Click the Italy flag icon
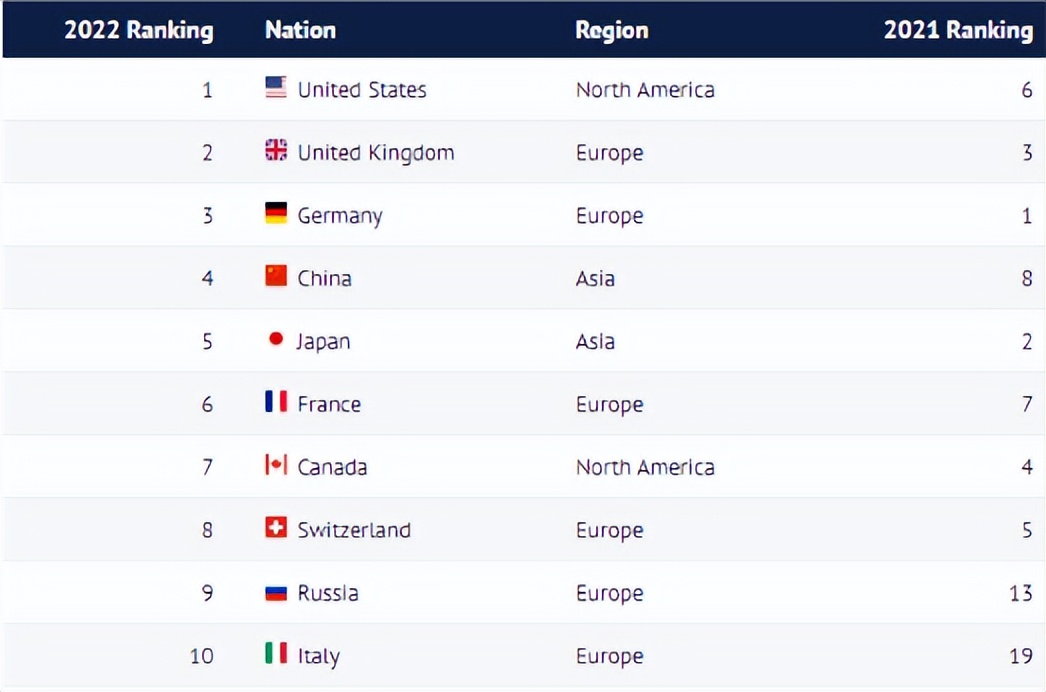The image size is (1046, 692). [276, 654]
